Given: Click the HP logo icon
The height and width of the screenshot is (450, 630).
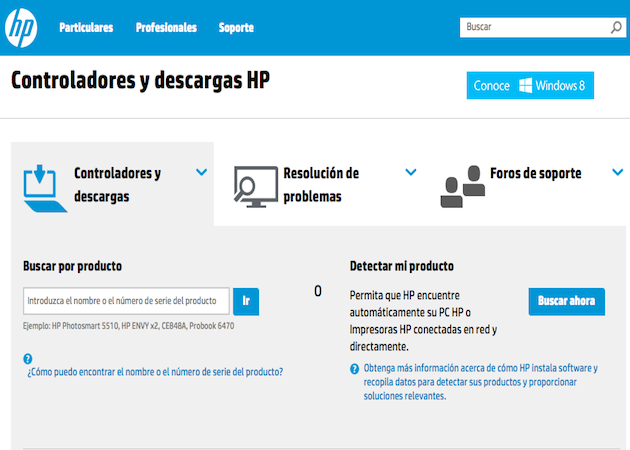Looking at the screenshot, I should click(x=21, y=28).
